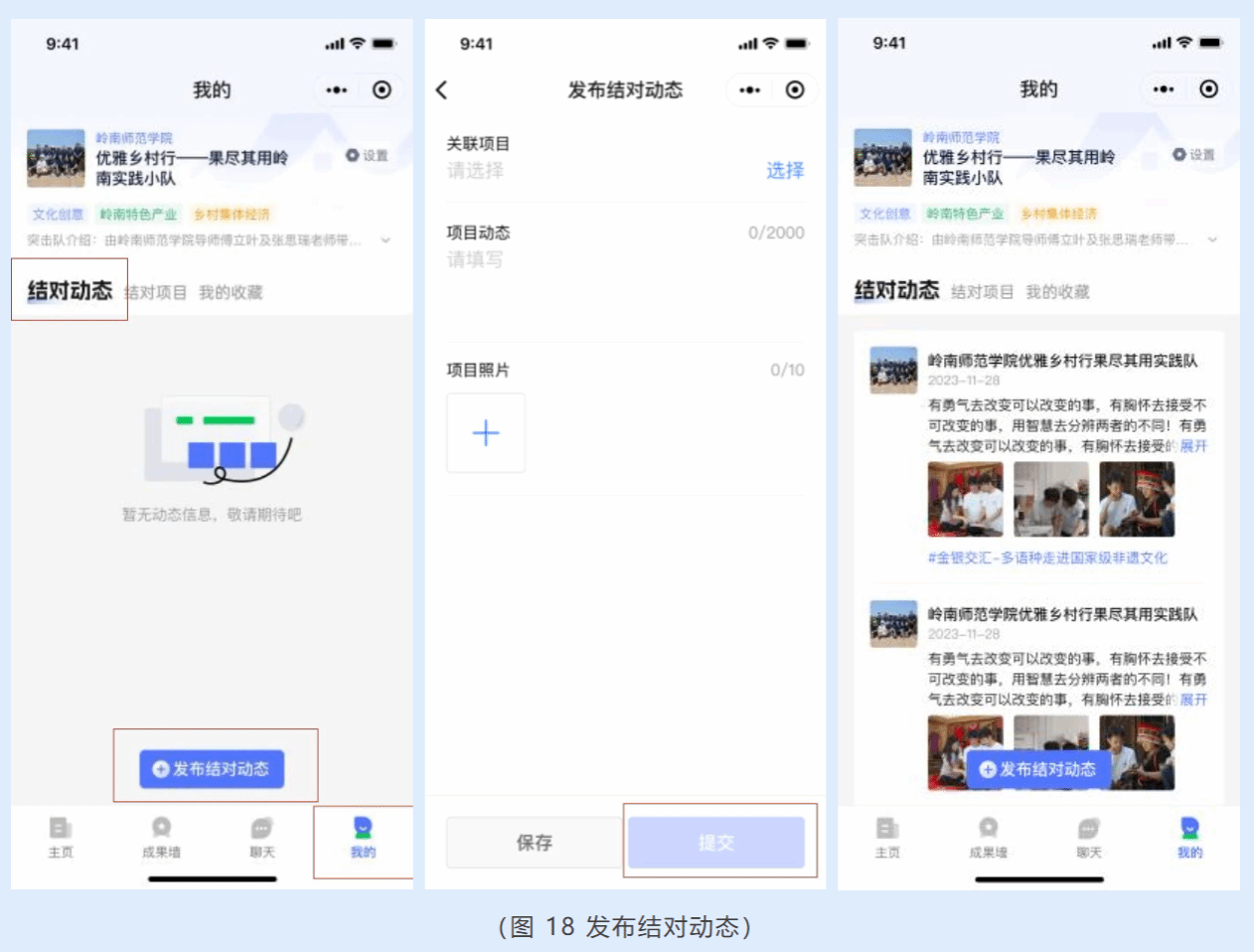Open 选择 picker for 关联项目
This screenshot has width=1254, height=952.
pyautogui.click(x=784, y=171)
